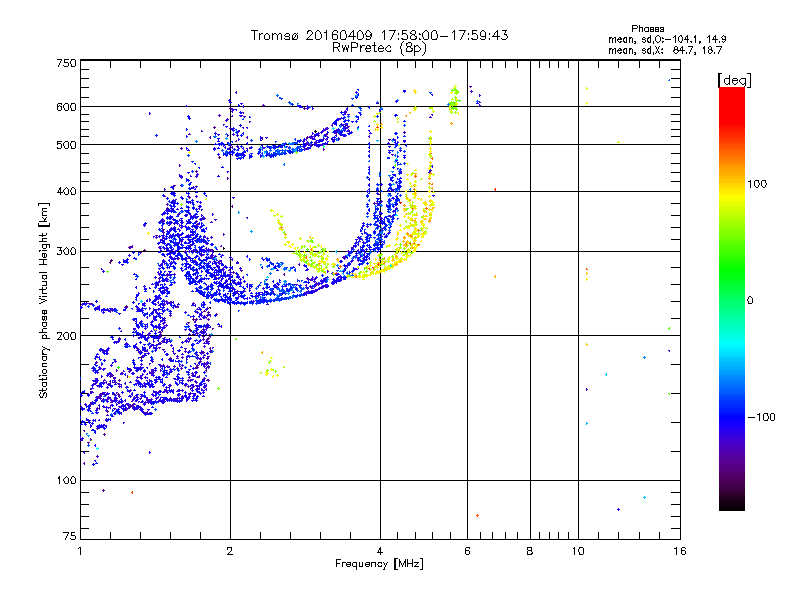Viewport: 800px width, 600px height.
Task: Click the 'mean, sd,O:-104.1, 14.9' line
Action: point(667,39)
